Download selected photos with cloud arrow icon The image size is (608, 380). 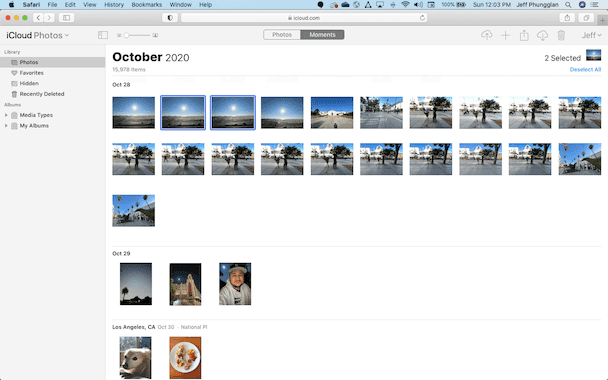tap(542, 35)
